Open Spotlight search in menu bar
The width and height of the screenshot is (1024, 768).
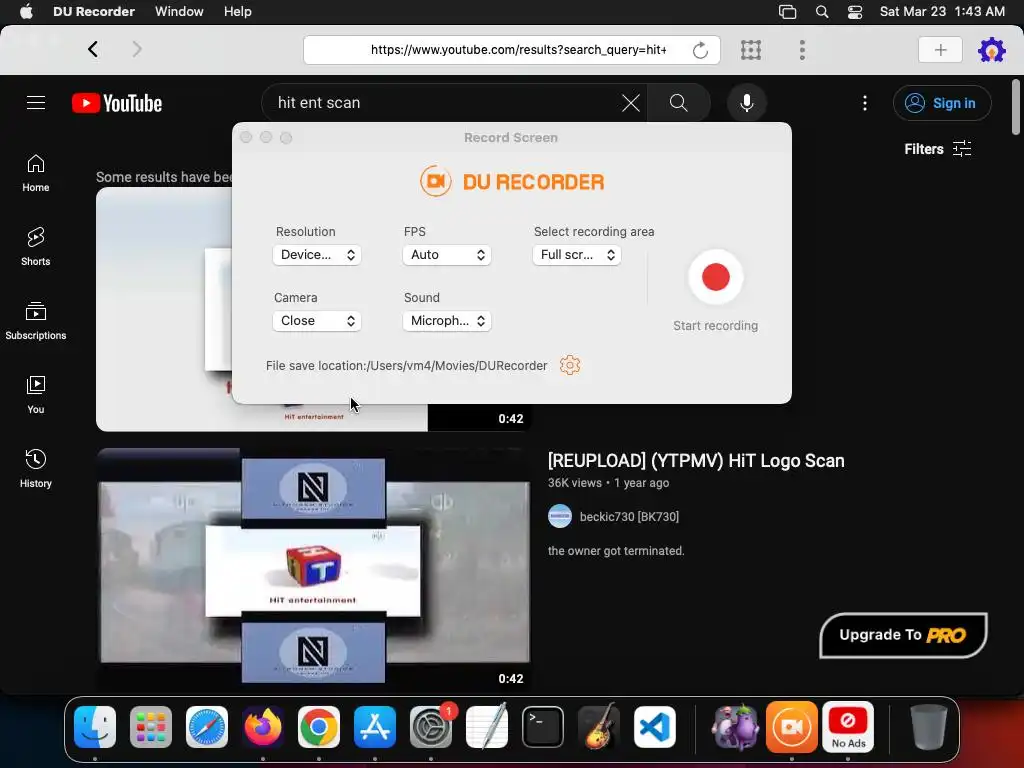pos(822,12)
